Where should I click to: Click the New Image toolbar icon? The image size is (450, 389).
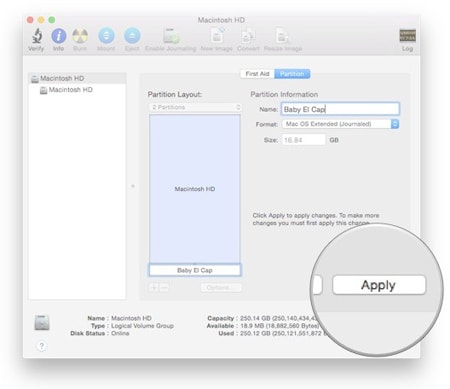(x=217, y=36)
